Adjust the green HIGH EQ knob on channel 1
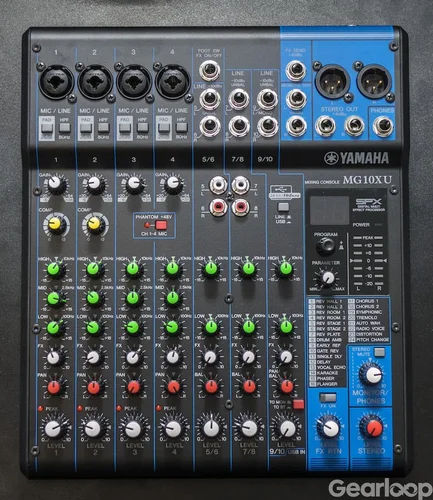 (x=54, y=269)
